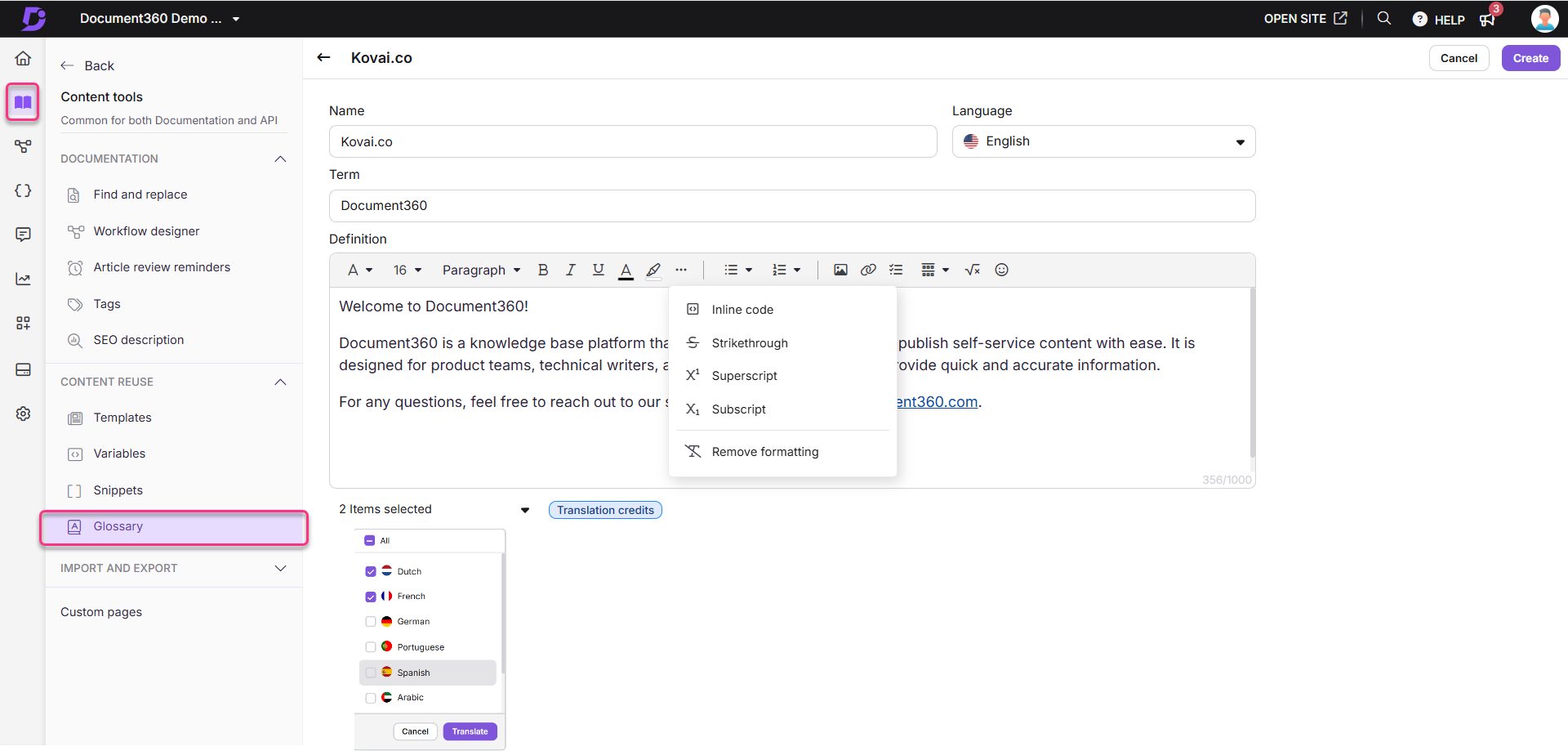Click the Translation credits badge

click(x=605, y=510)
